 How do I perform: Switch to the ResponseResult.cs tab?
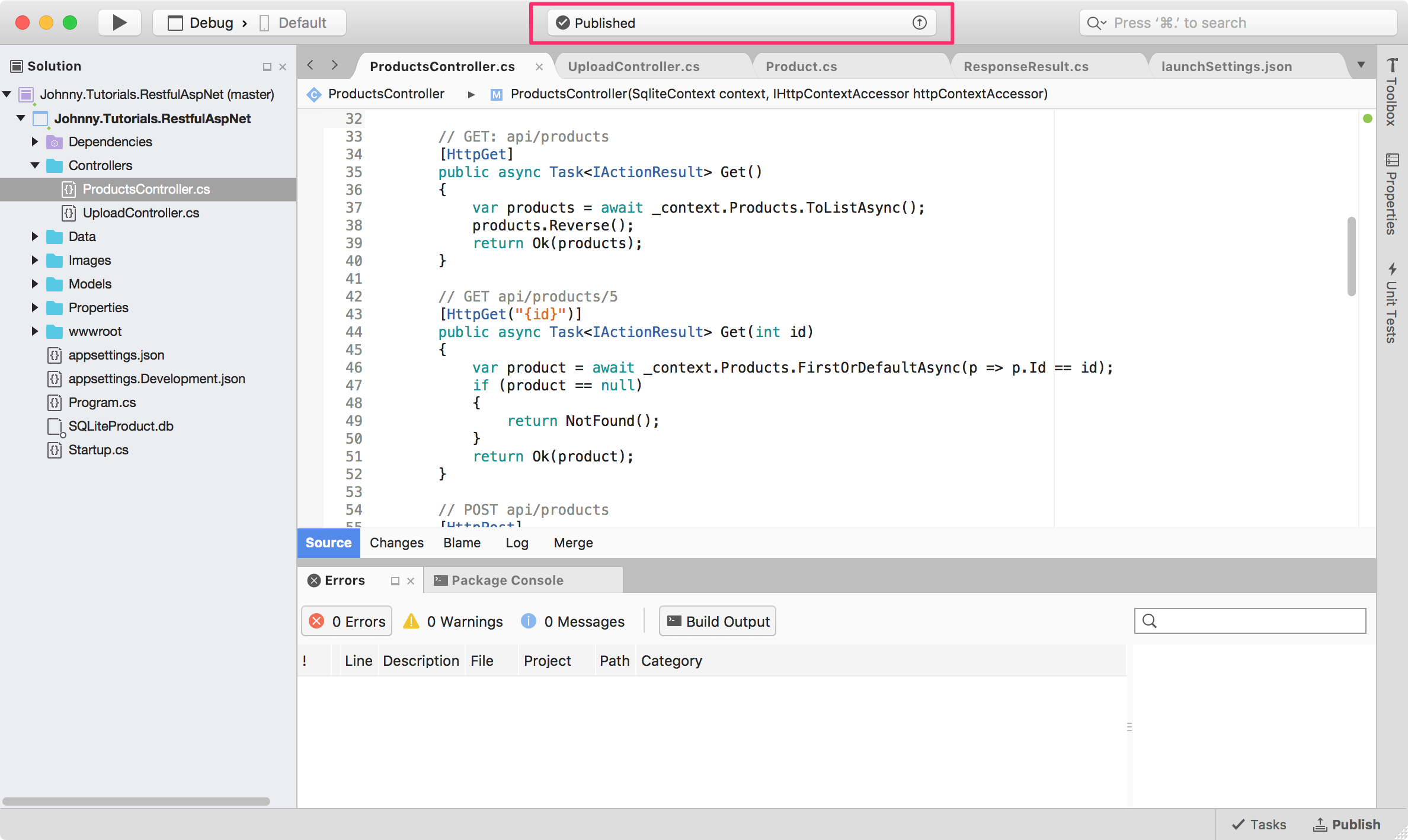coord(1026,66)
